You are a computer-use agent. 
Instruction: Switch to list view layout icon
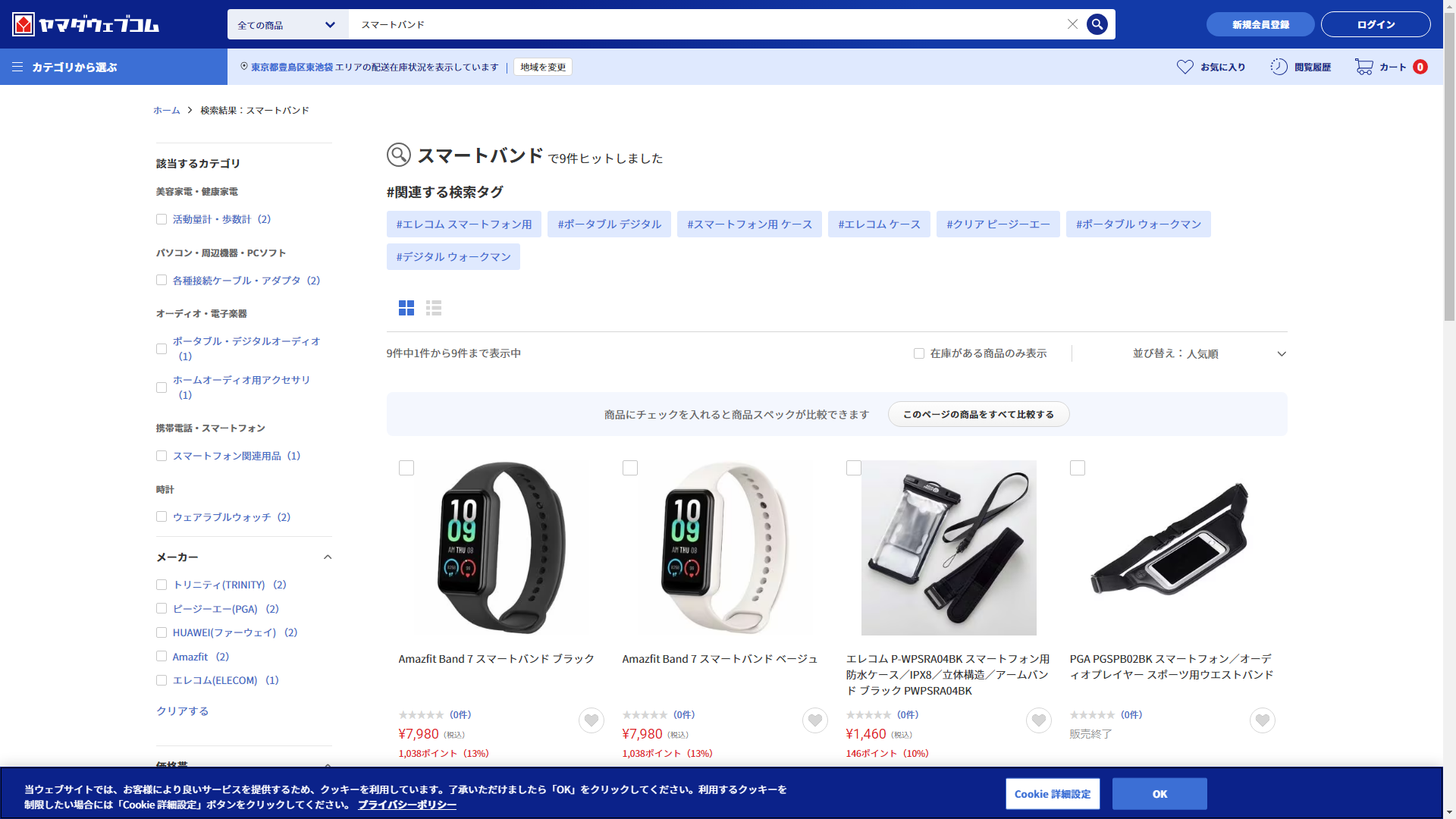pyautogui.click(x=434, y=308)
